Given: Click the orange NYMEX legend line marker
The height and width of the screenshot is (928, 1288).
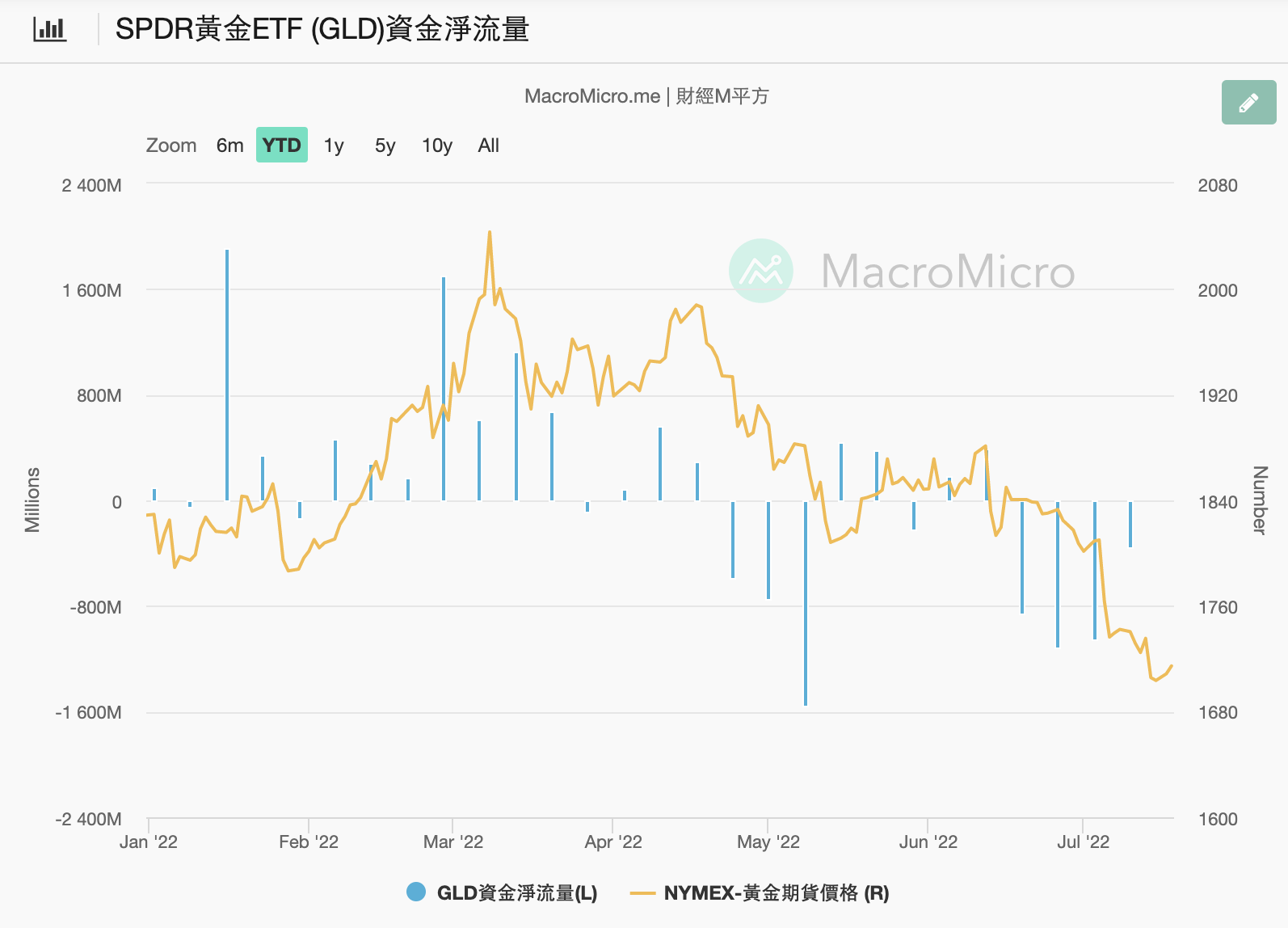Looking at the screenshot, I should click(642, 893).
